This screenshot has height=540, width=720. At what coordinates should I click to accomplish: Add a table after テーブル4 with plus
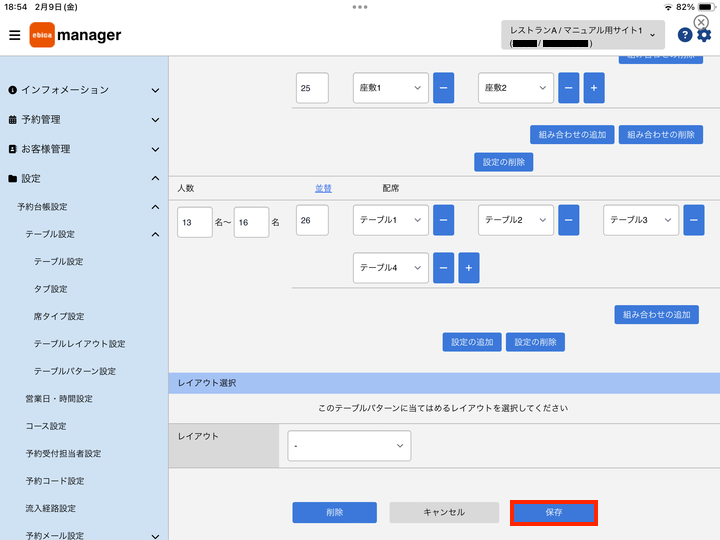pyautogui.click(x=469, y=268)
